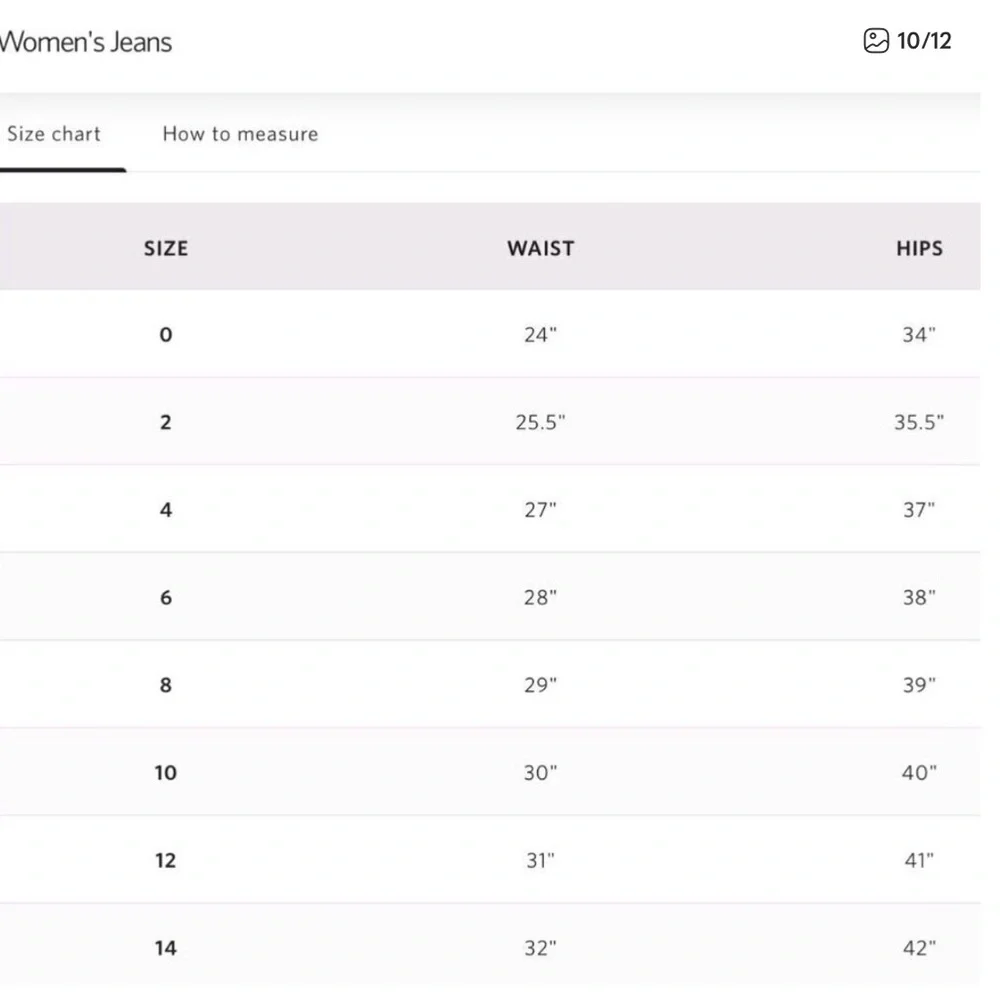This screenshot has width=1000, height=1000.
Task: Select size 10 in the size column
Action: (x=166, y=772)
